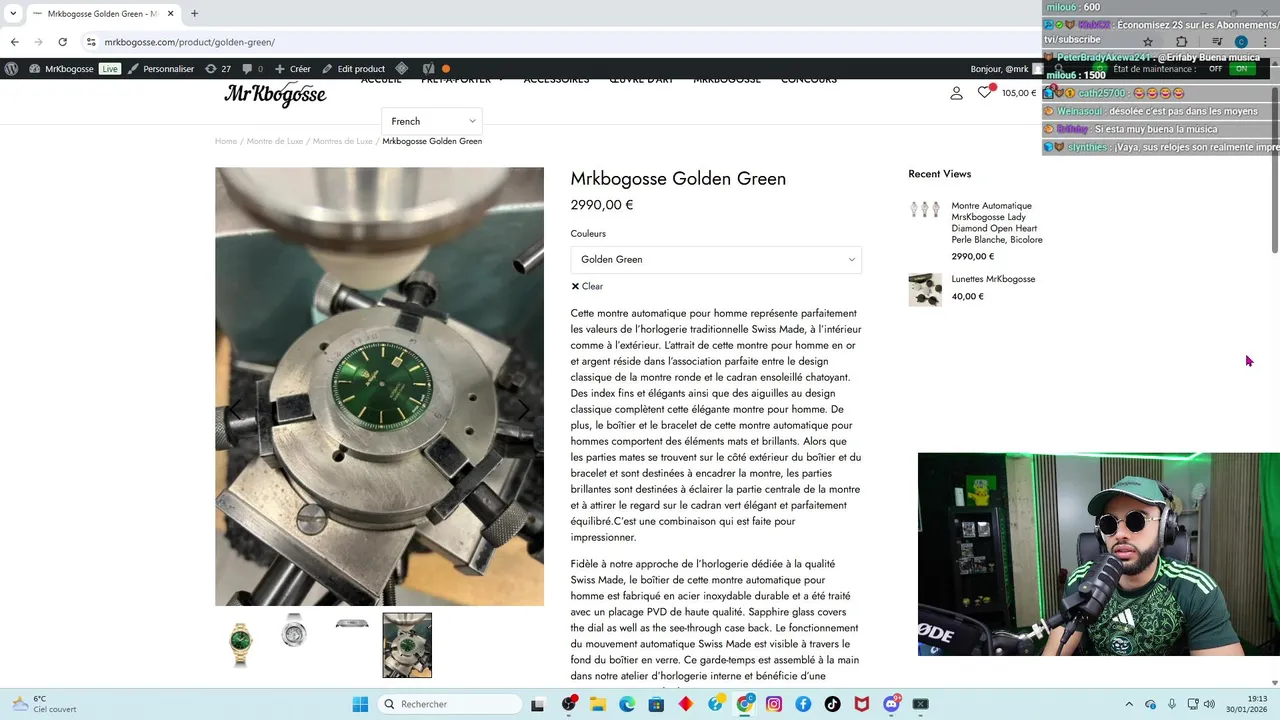
Task: Click the Yoast SEO icon in admin bar
Action: [428, 69]
